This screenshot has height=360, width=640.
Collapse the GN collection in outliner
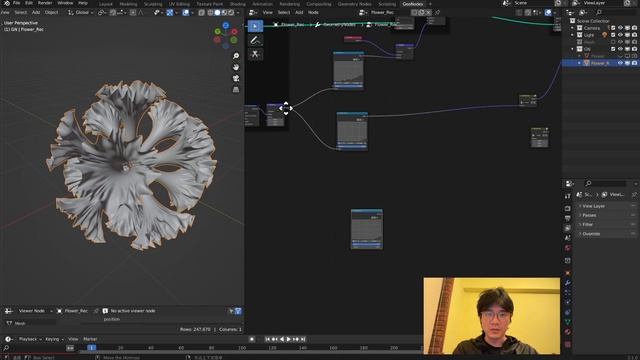click(x=572, y=49)
